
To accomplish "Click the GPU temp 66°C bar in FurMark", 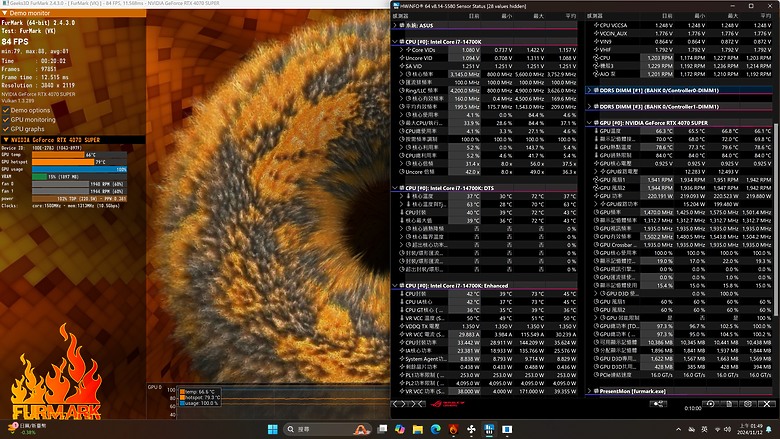I will pyautogui.click(x=79, y=155).
